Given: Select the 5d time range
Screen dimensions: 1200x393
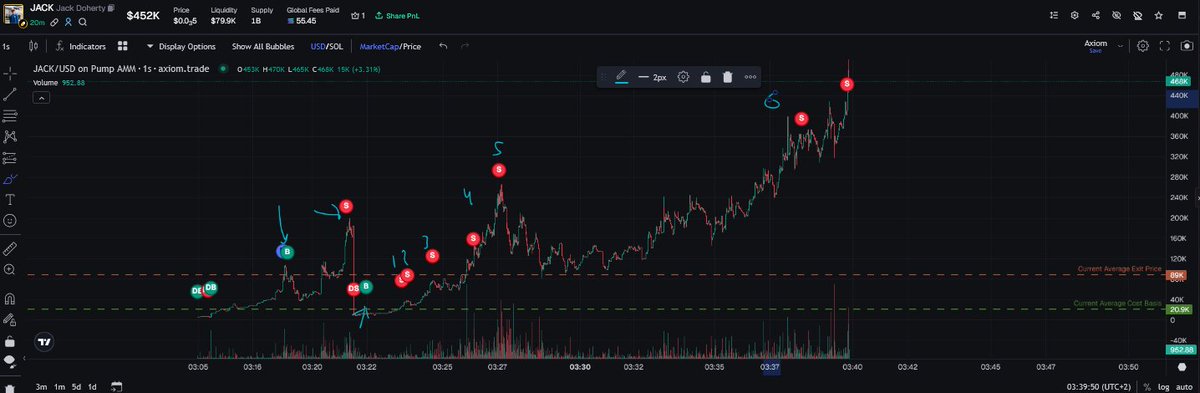Looking at the screenshot, I should click(x=77, y=386).
